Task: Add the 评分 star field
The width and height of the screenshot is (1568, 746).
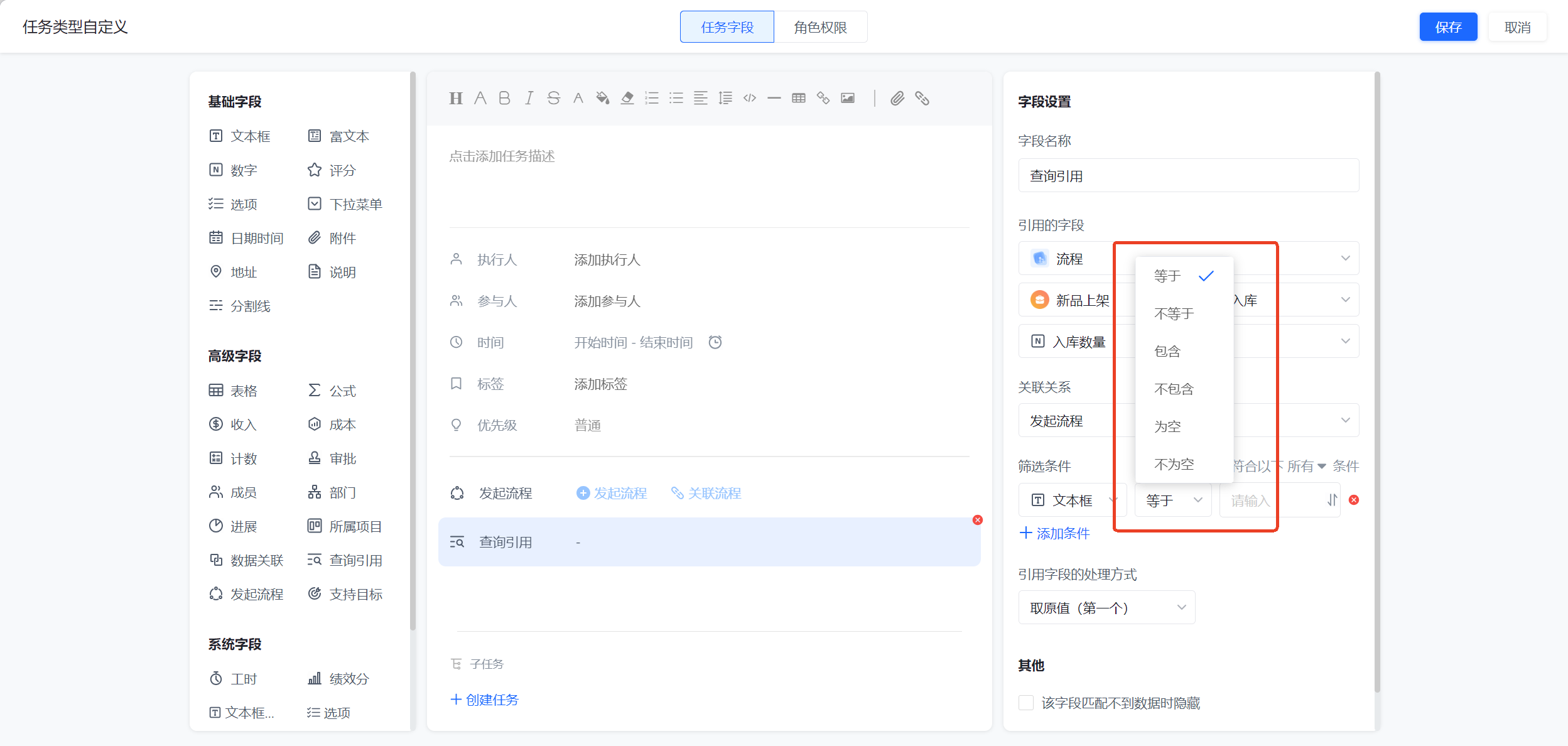Action: coord(332,170)
